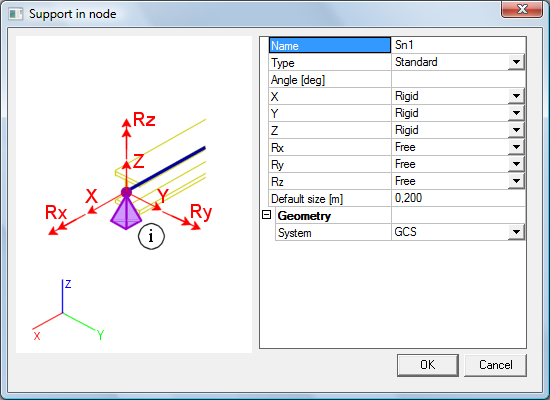Open the Rx Free dropdown arrow
550x400 pixels.
pos(516,147)
